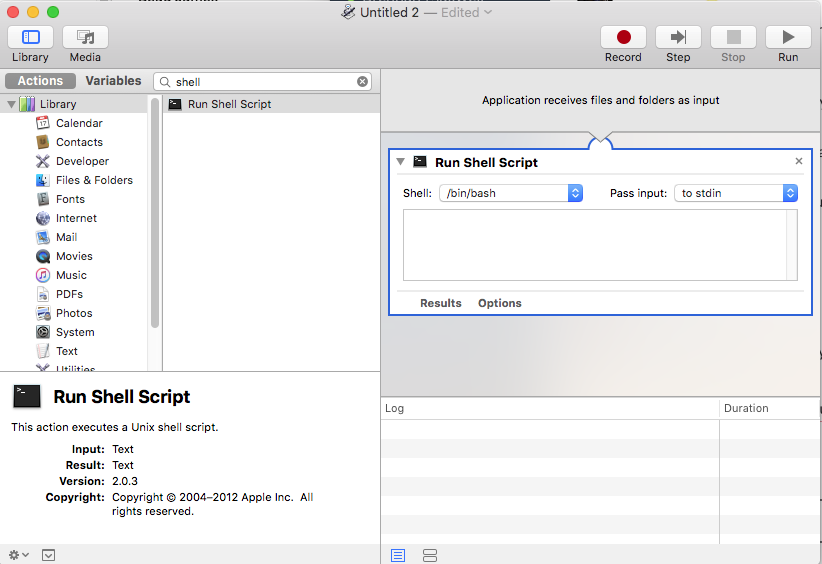Select the Movies category
822x564 pixels.
tap(74, 256)
